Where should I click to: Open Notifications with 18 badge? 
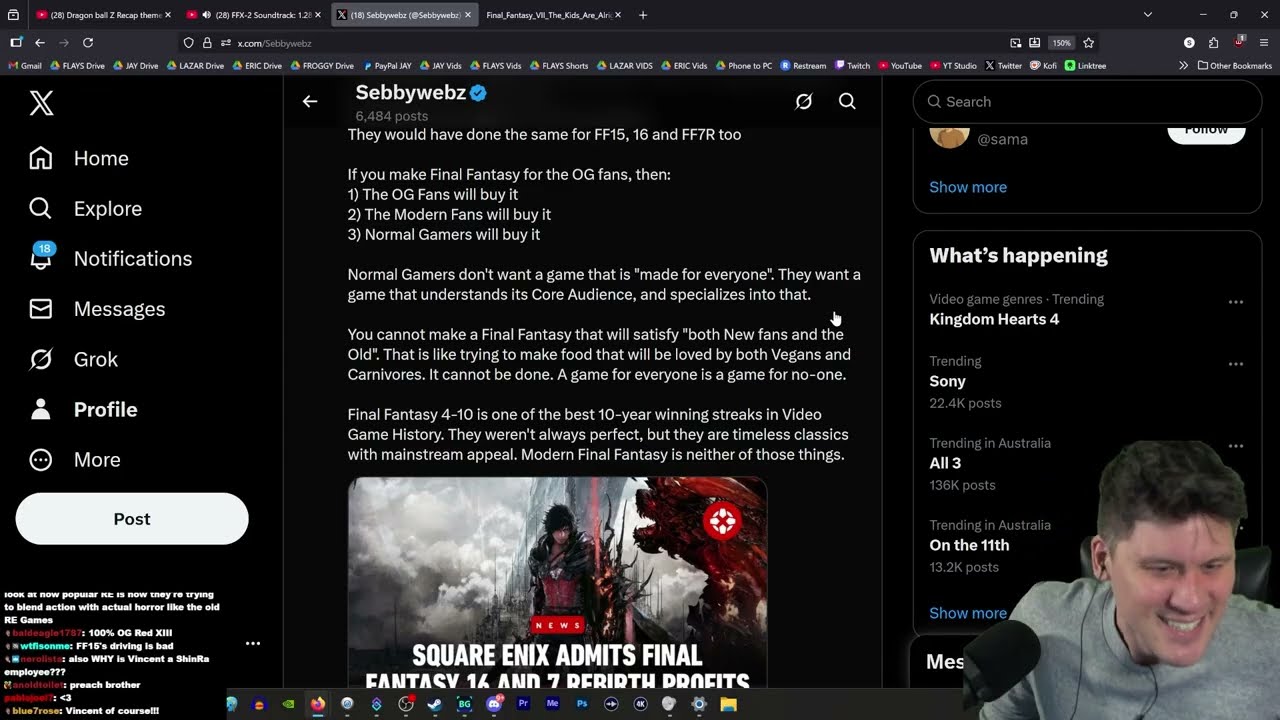(110, 258)
